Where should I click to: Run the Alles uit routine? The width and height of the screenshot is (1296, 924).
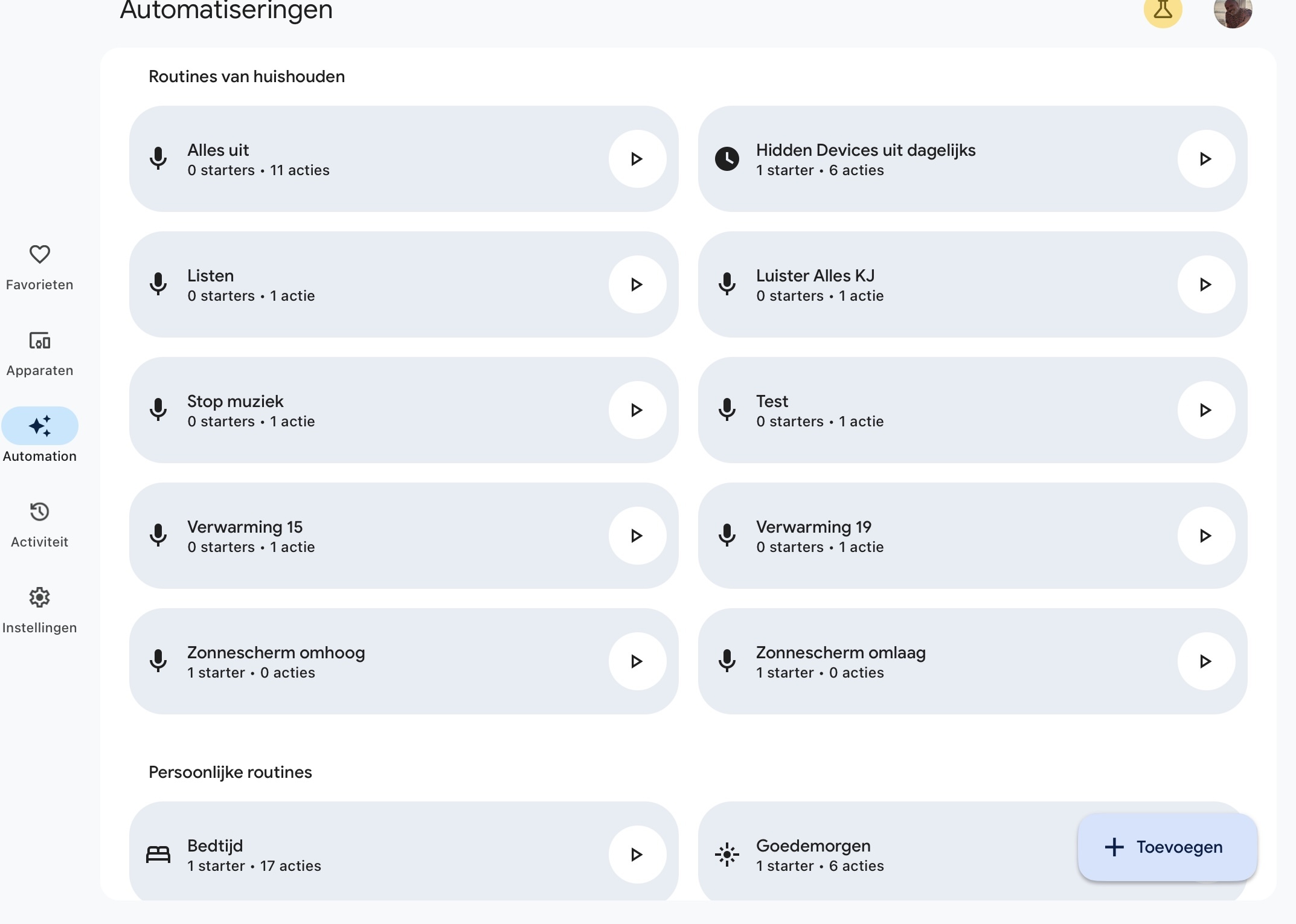[x=637, y=159]
